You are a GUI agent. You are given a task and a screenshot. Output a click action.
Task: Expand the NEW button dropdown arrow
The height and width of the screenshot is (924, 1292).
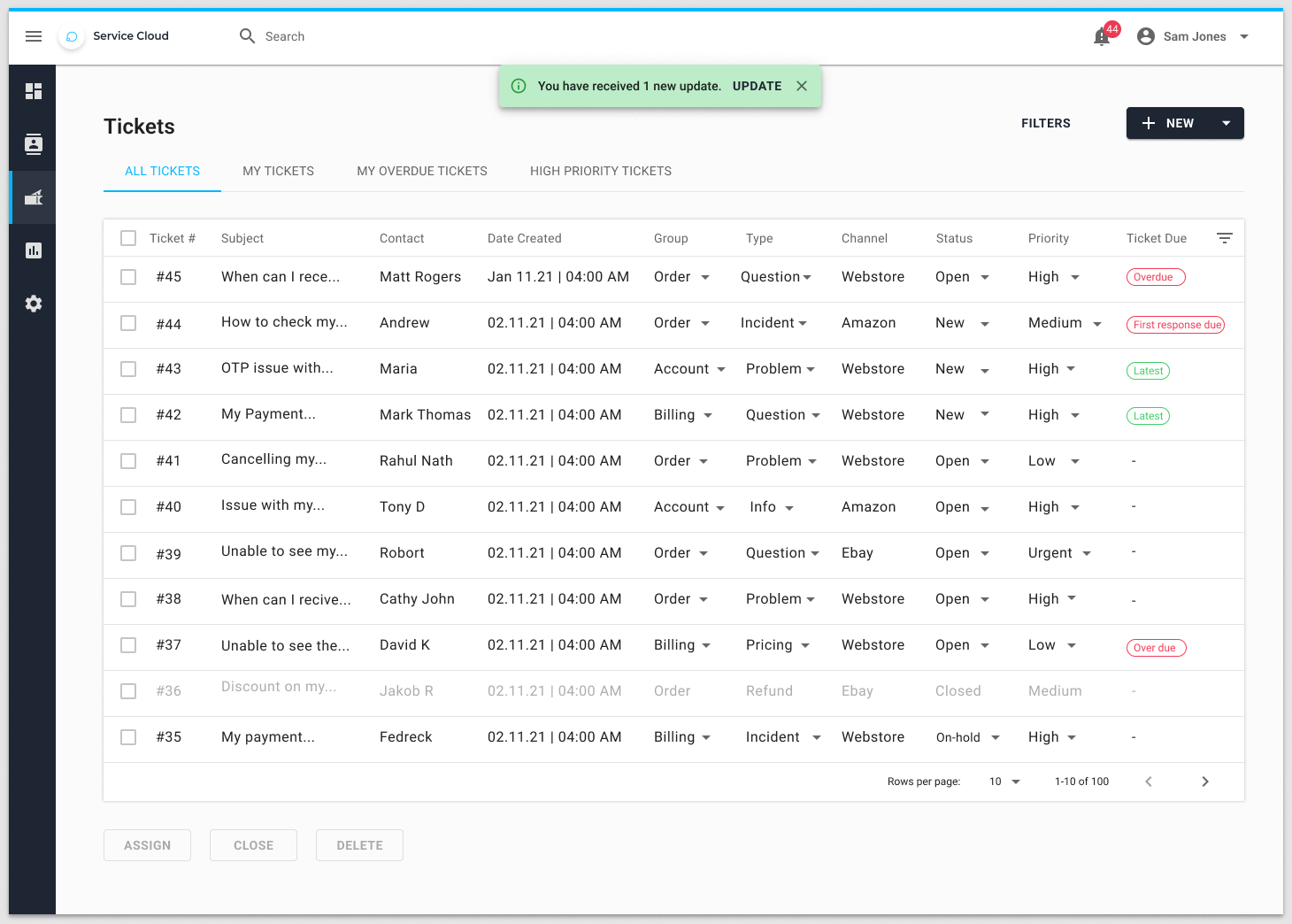pyautogui.click(x=1227, y=123)
